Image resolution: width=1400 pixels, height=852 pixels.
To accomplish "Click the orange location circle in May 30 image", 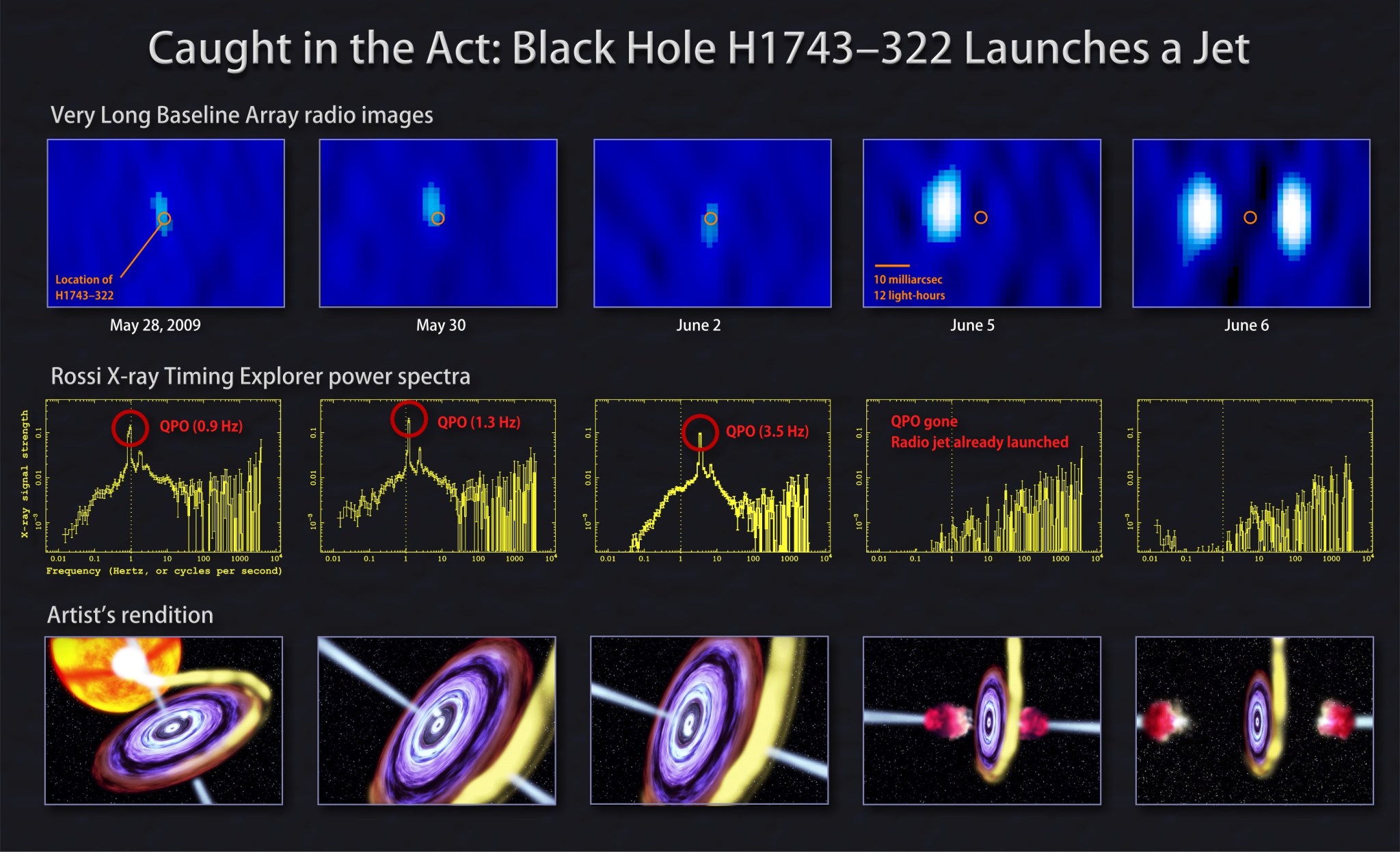I will coord(438,219).
